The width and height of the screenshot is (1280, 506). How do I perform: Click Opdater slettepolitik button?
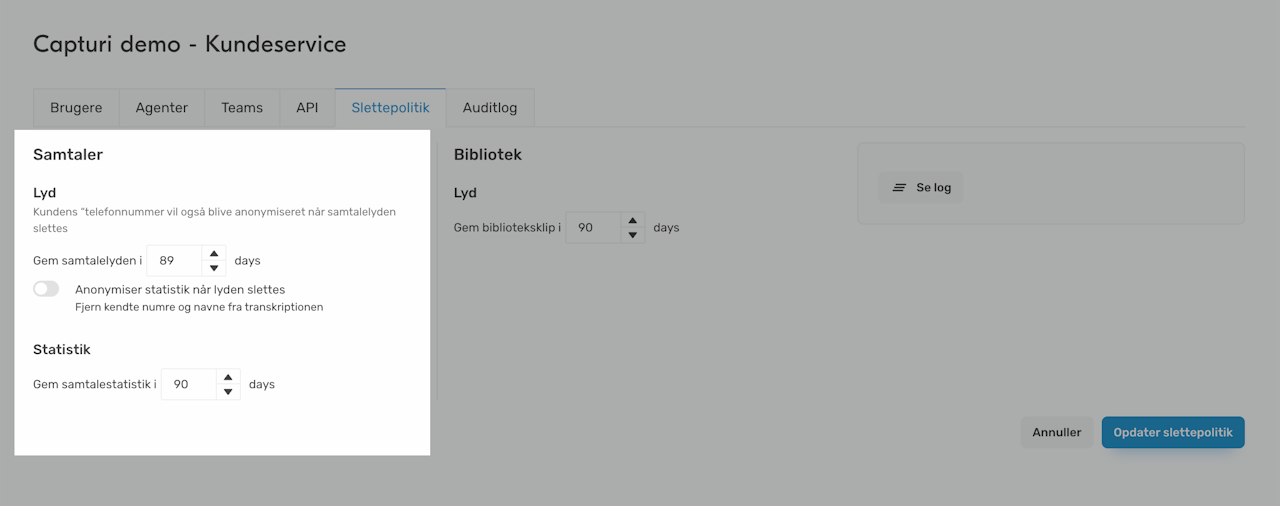point(1173,432)
